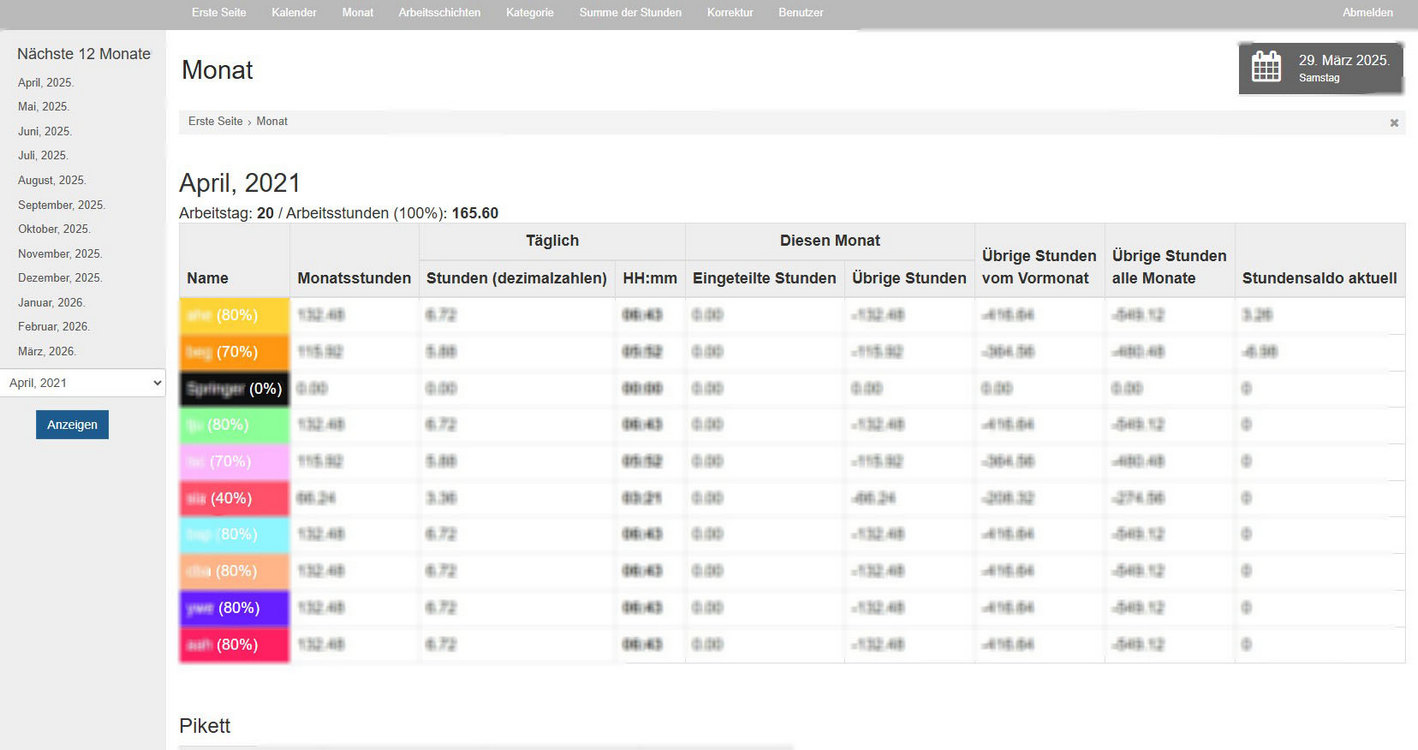The width and height of the screenshot is (1418, 750).
Task: Select März, 2026 in the sidebar
Action: coord(47,352)
